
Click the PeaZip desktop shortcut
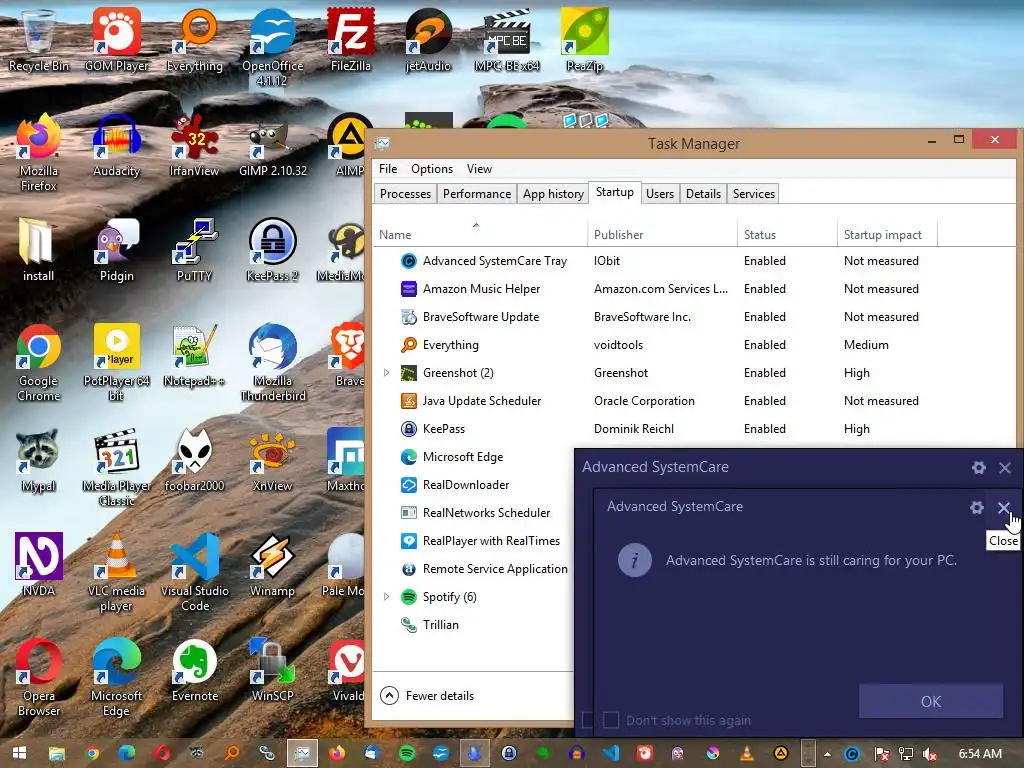pos(584,39)
